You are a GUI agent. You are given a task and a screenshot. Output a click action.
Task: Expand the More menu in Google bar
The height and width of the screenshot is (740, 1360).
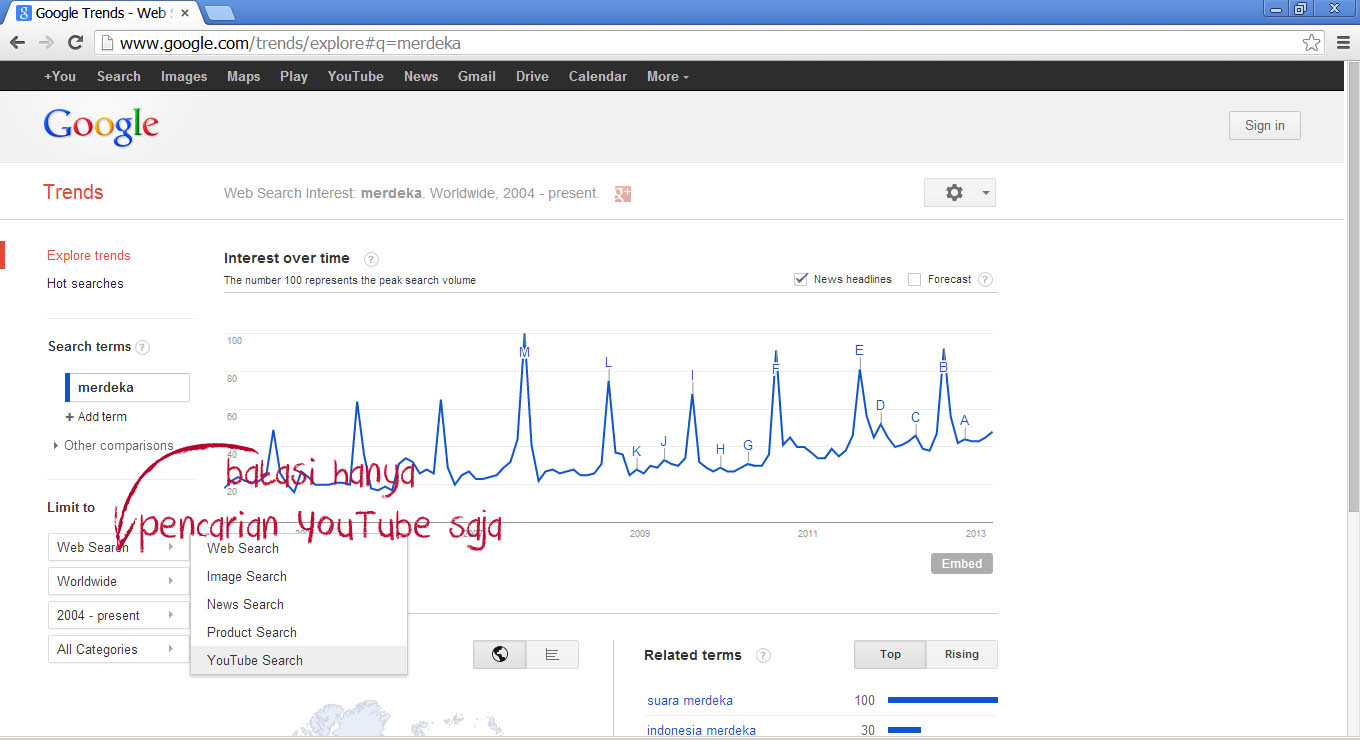pyautogui.click(x=667, y=76)
